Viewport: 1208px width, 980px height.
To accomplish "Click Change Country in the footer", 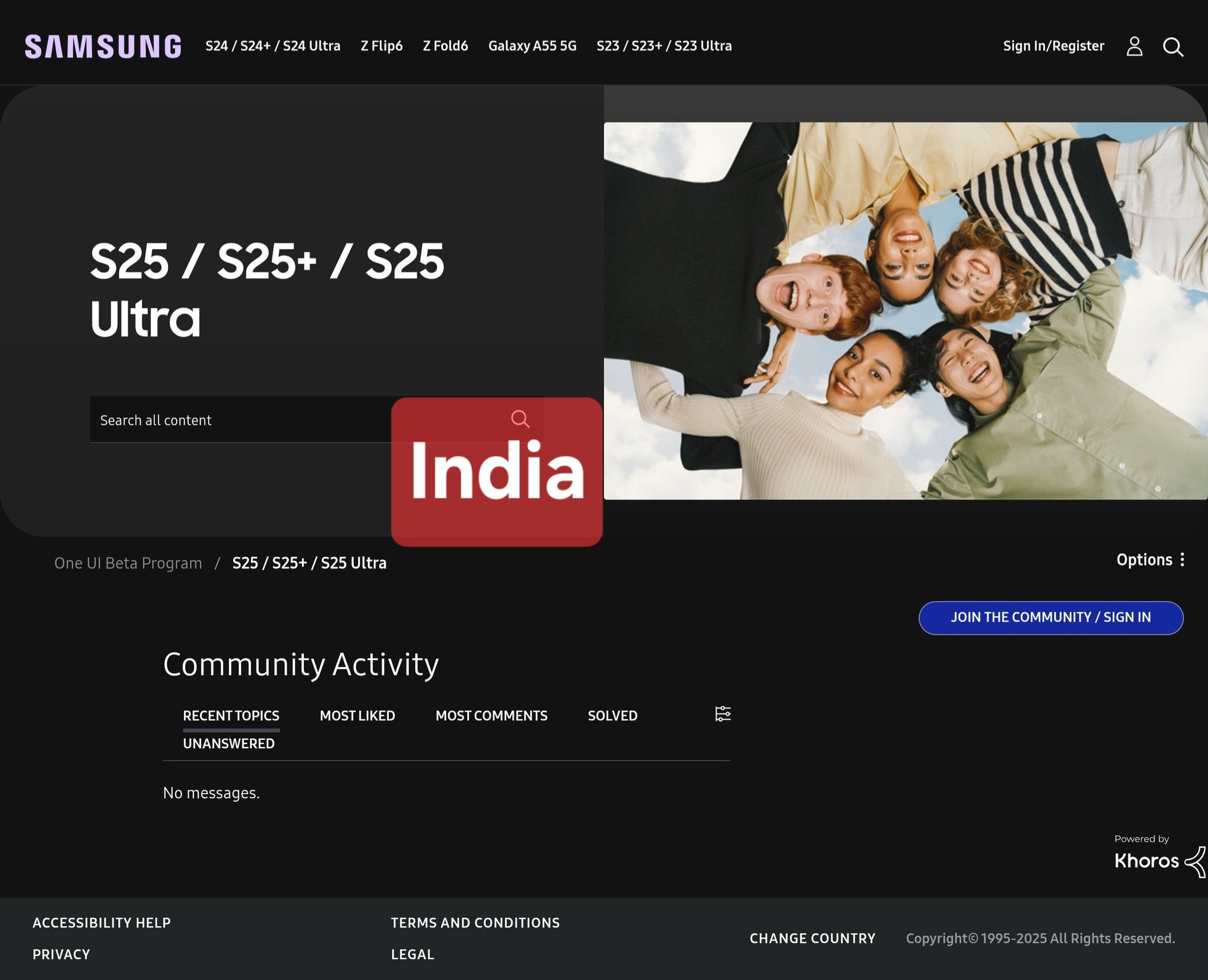I will pyautogui.click(x=812, y=939).
